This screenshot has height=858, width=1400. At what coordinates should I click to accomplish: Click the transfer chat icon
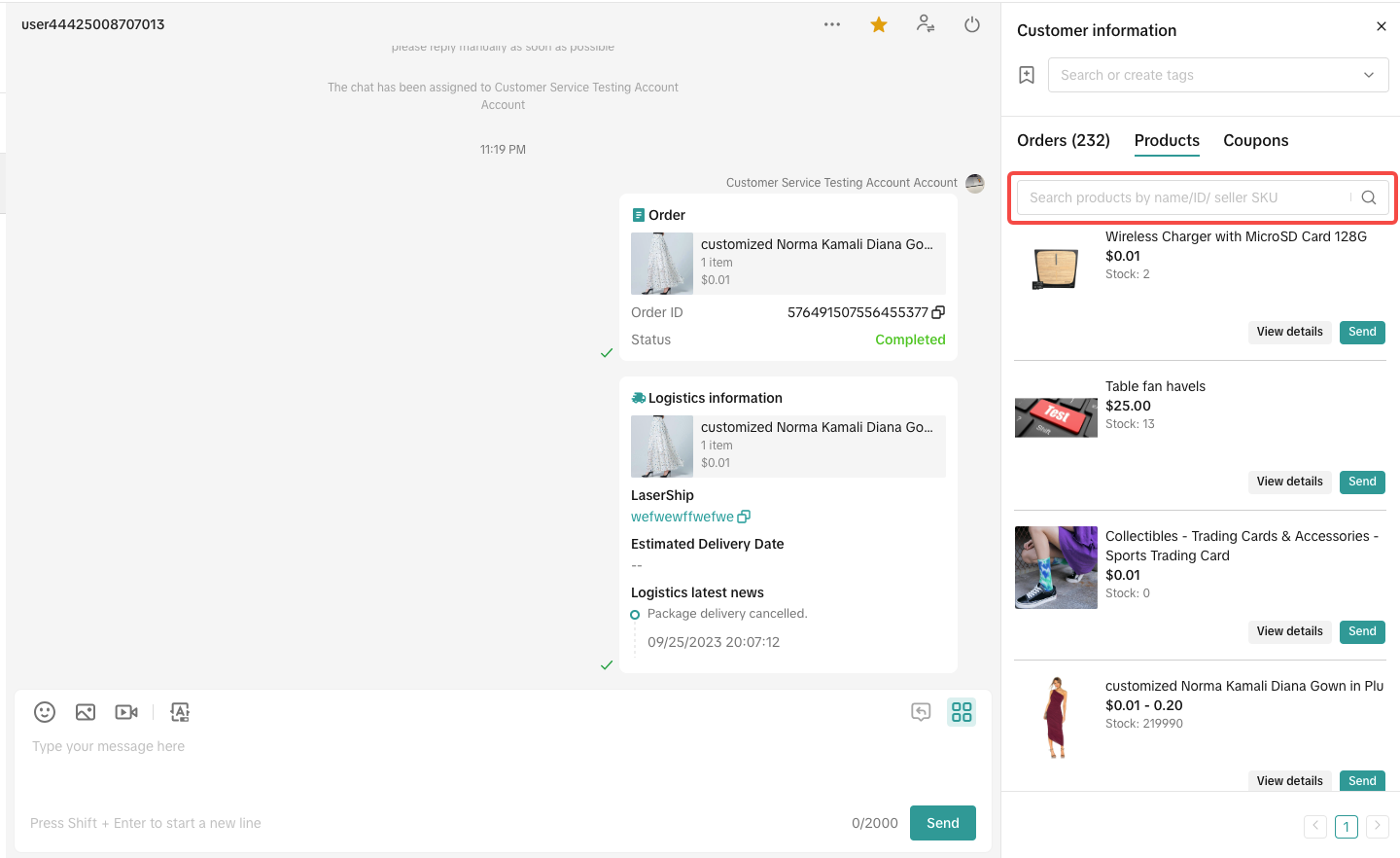coord(926,24)
